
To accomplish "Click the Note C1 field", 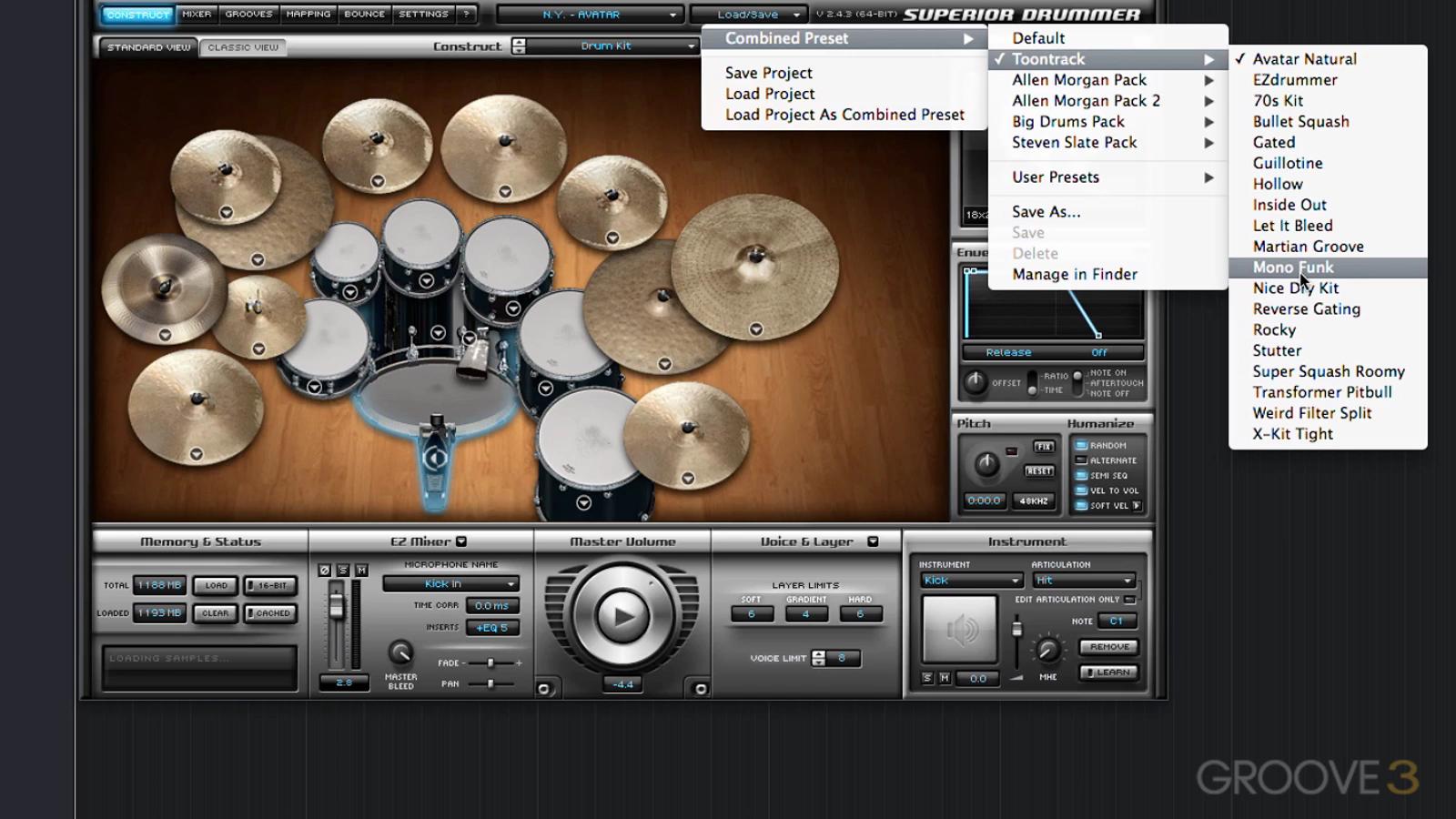I will (1117, 622).
